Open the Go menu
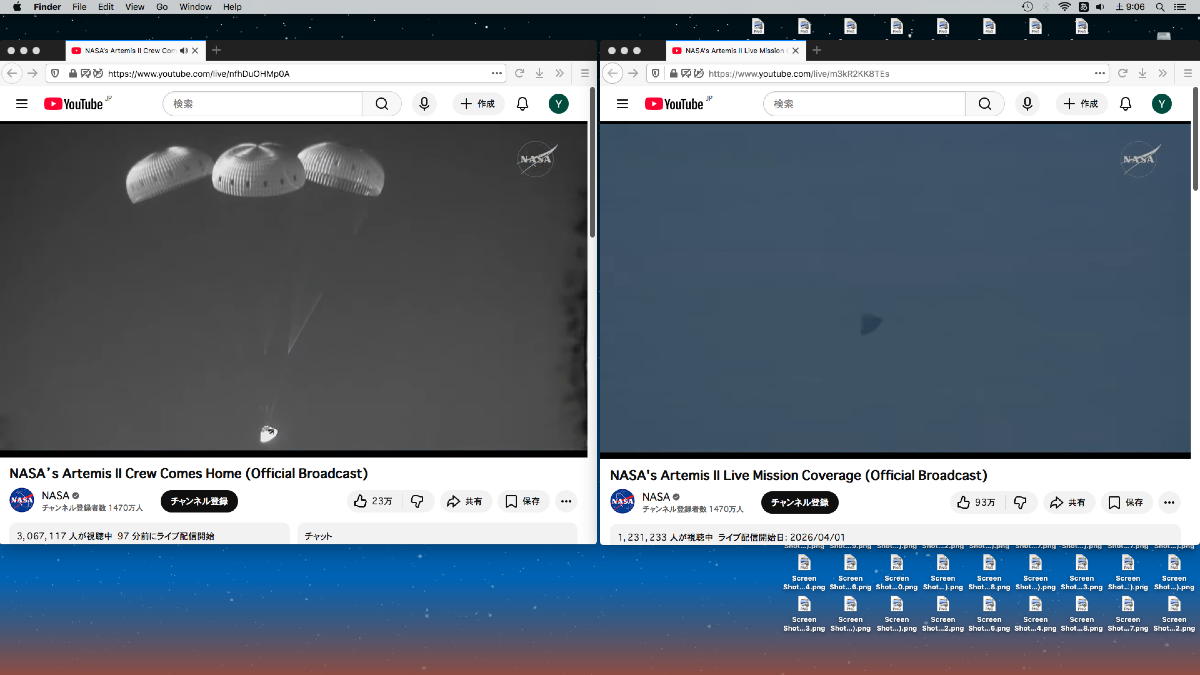The width and height of the screenshot is (1200, 675). (x=162, y=7)
